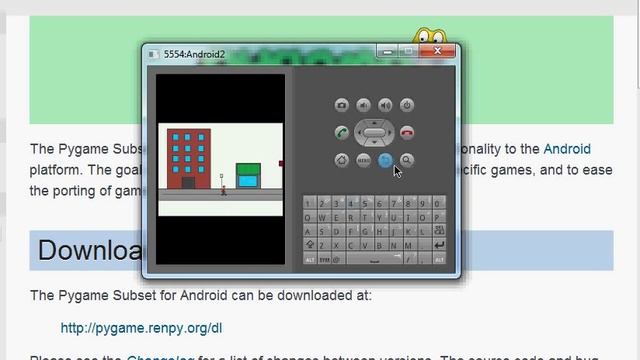Open the Android link in the webpage
Image resolution: width=640 pixels, height=360 pixels.
point(567,149)
